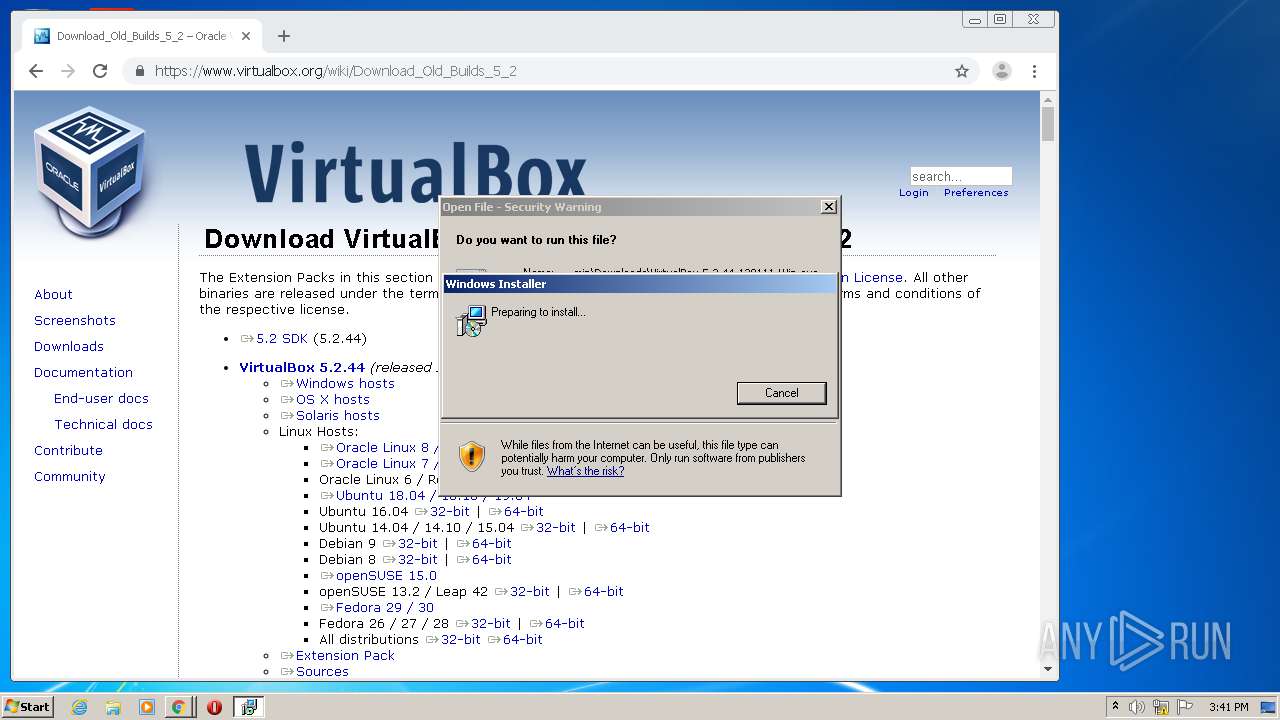The width and height of the screenshot is (1280, 720).
Task: Click the Extension Pack link
Action: [338, 655]
